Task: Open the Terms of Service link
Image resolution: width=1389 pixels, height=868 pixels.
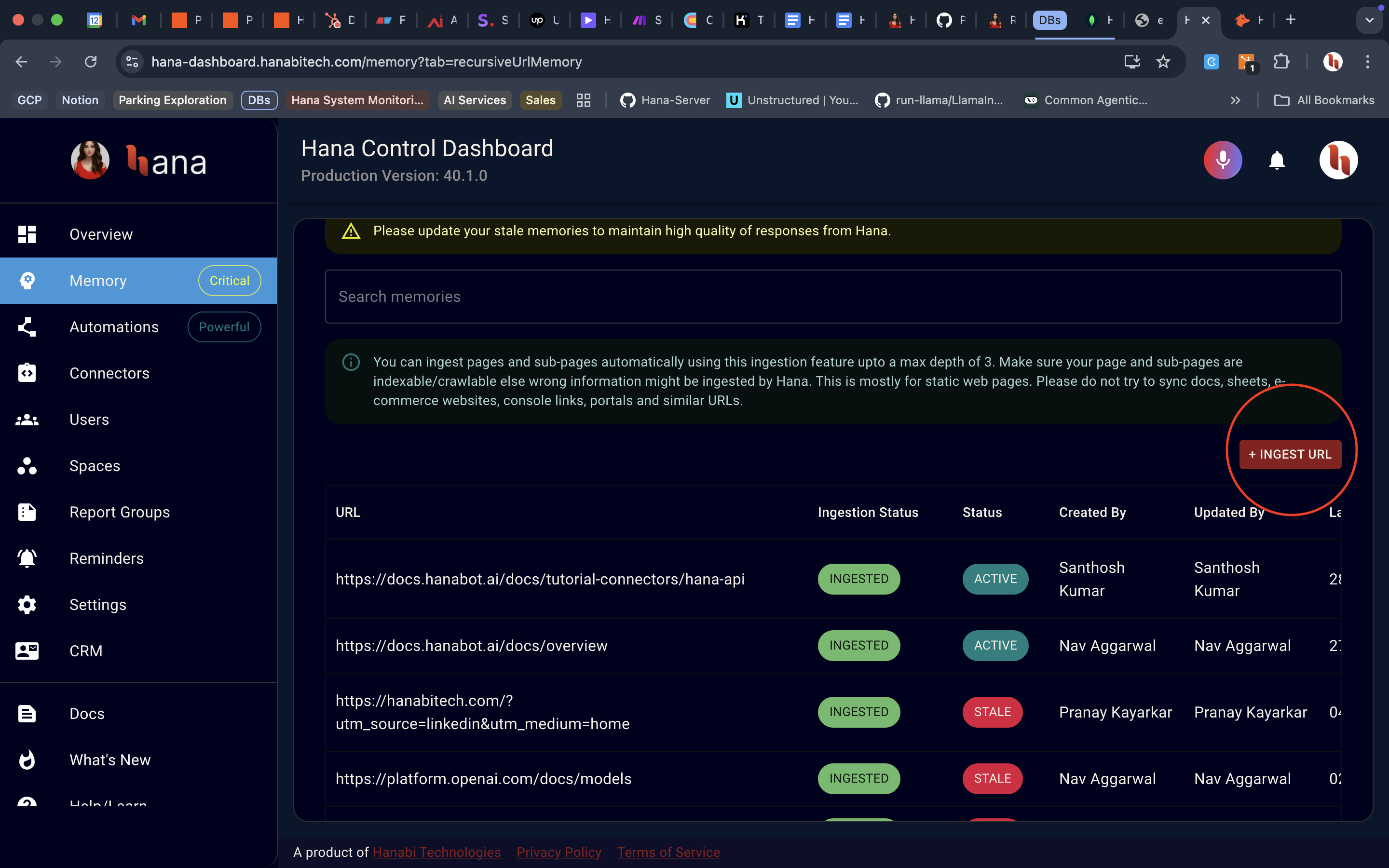Action: click(x=668, y=852)
